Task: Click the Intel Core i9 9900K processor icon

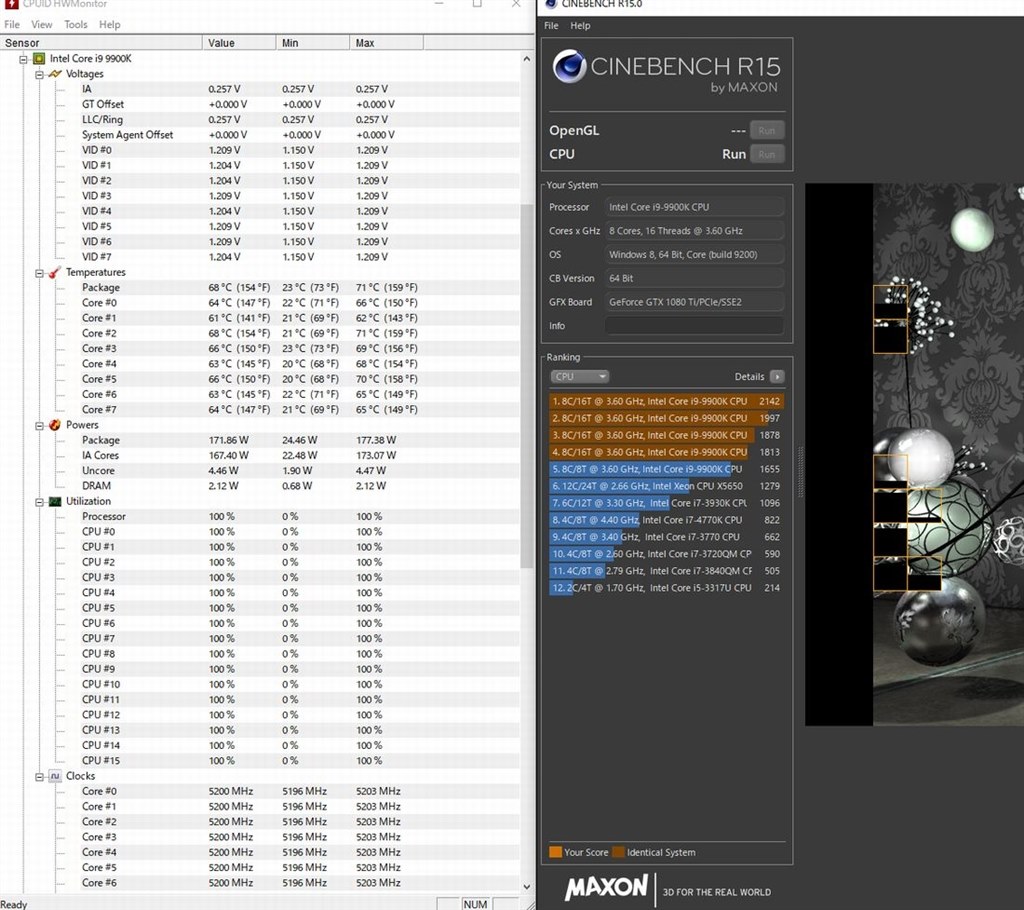Action: [x=37, y=58]
